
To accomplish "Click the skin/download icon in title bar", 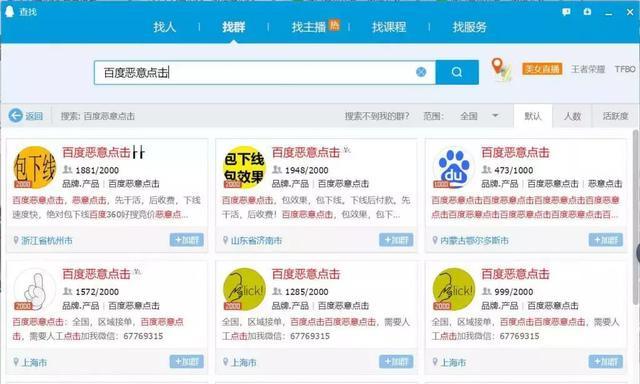I will coord(587,11).
